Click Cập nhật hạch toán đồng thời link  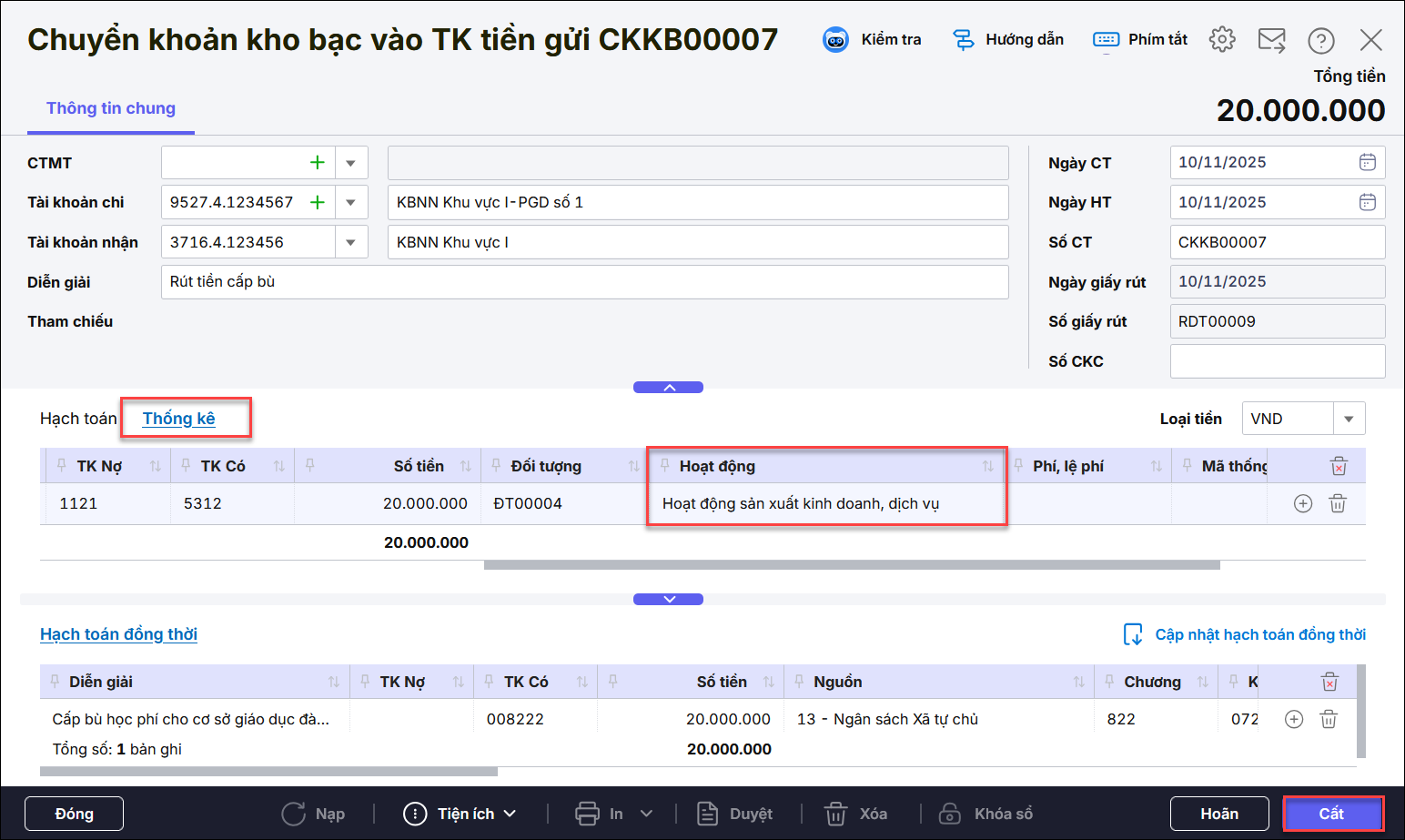1259,634
